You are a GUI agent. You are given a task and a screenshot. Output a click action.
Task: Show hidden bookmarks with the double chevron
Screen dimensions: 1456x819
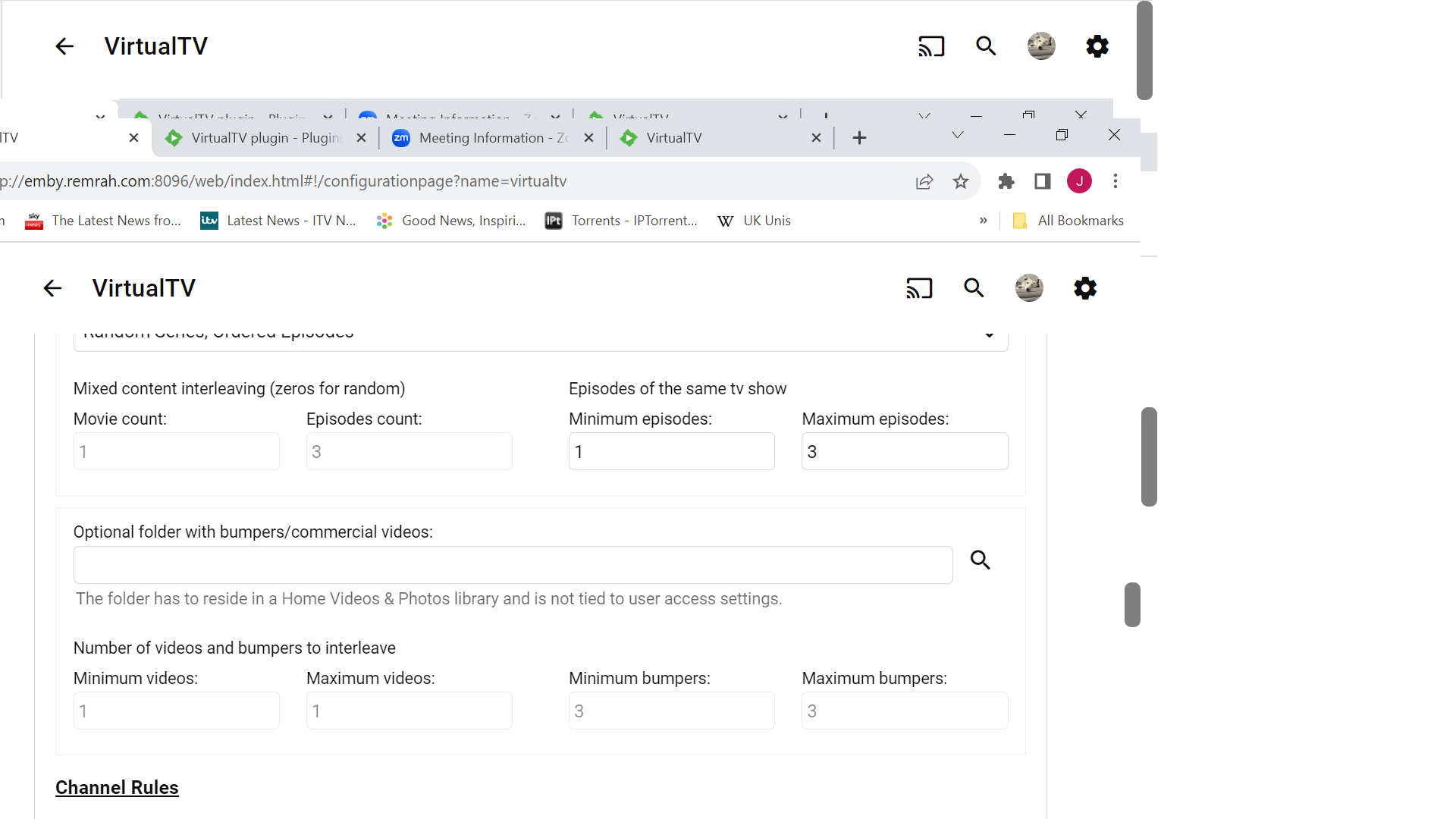(984, 221)
